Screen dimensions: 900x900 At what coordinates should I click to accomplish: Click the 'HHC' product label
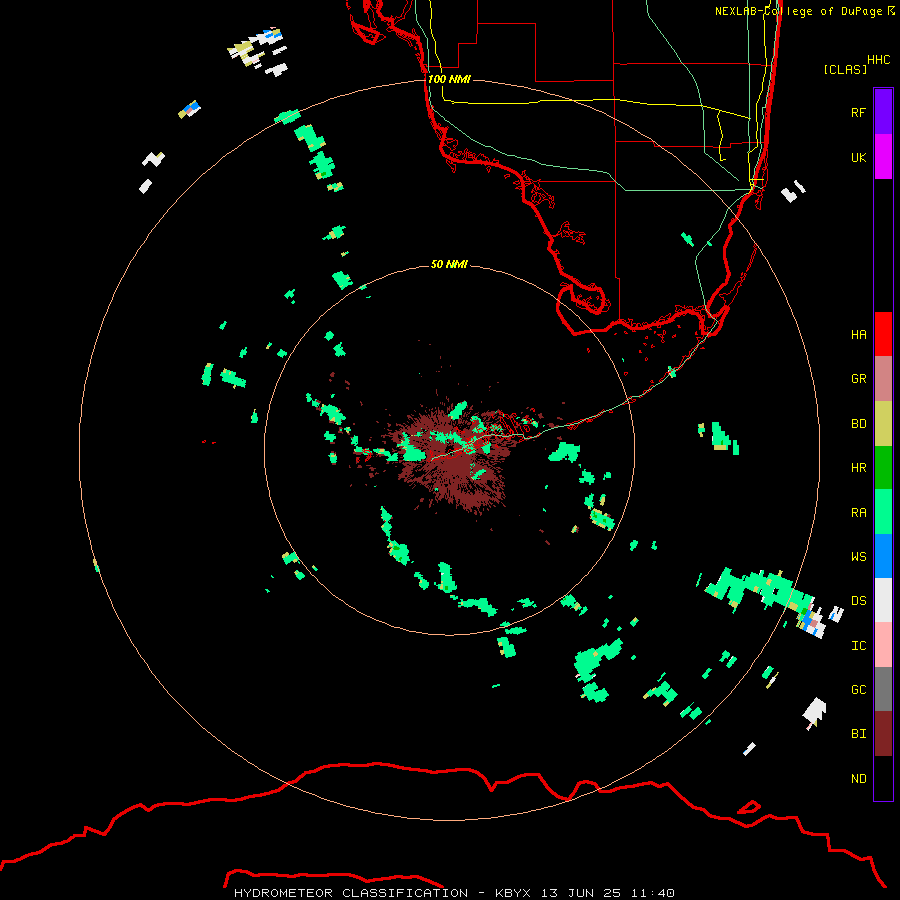tap(878, 60)
